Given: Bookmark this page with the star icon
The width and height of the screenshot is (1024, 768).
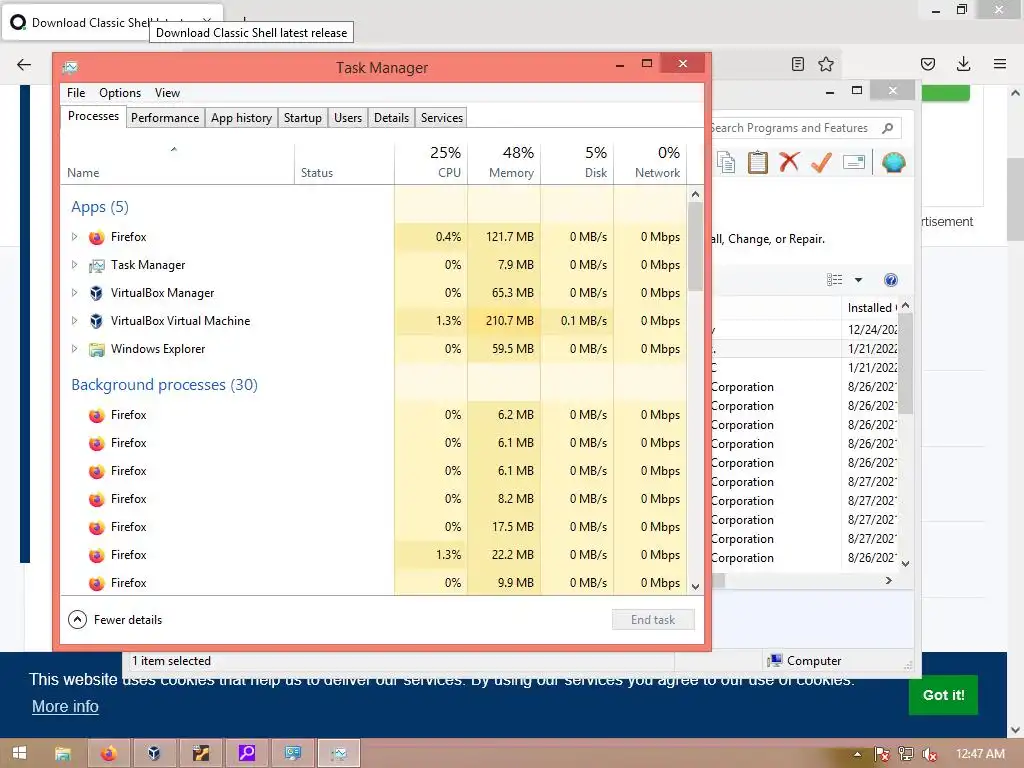Looking at the screenshot, I should tap(826, 64).
